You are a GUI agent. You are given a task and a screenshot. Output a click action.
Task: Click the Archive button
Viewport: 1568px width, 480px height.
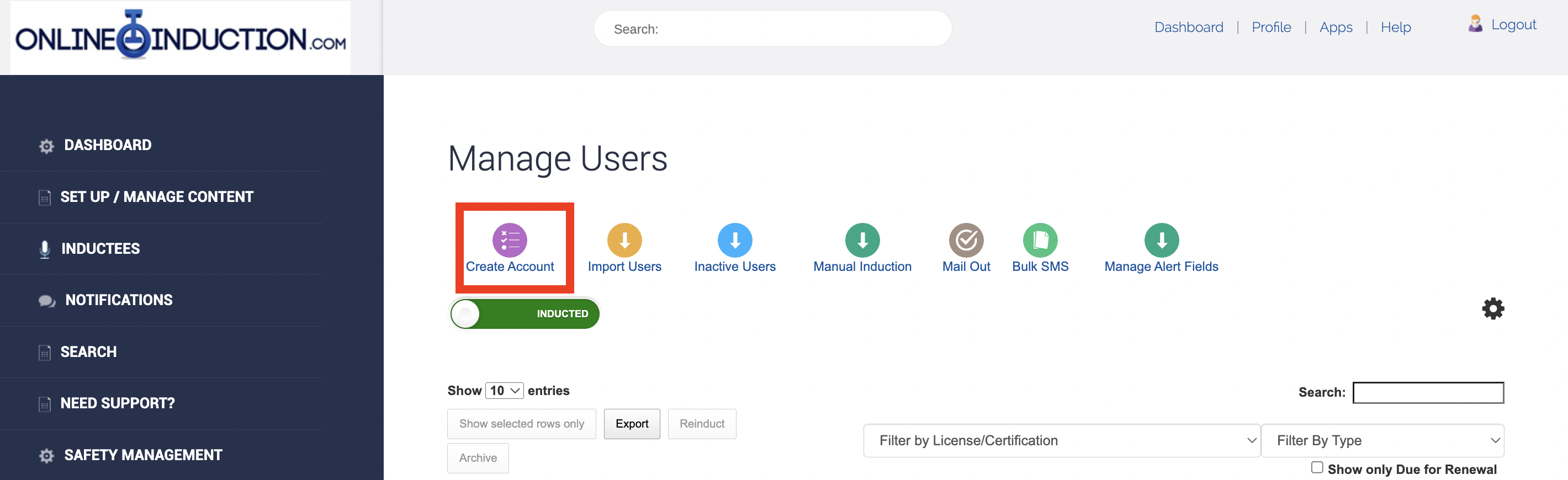[x=478, y=457]
